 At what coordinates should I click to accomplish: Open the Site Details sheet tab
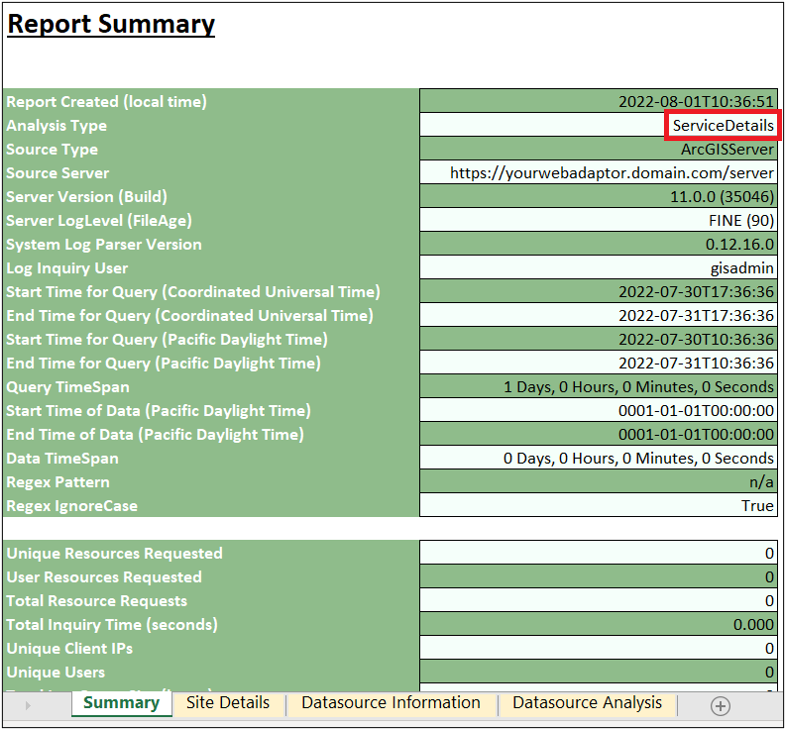[228, 703]
